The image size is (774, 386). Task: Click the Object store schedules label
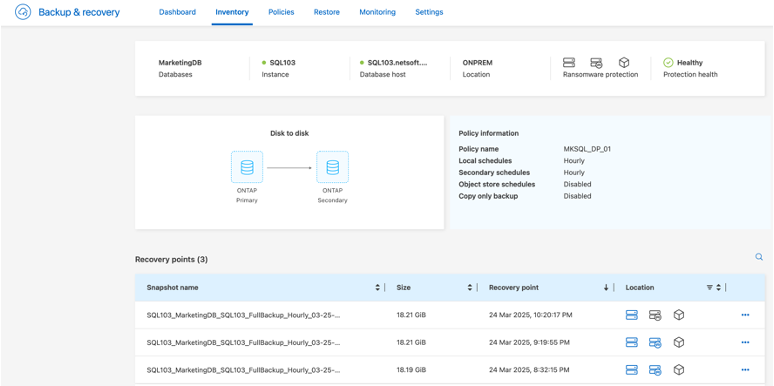[x=497, y=184]
